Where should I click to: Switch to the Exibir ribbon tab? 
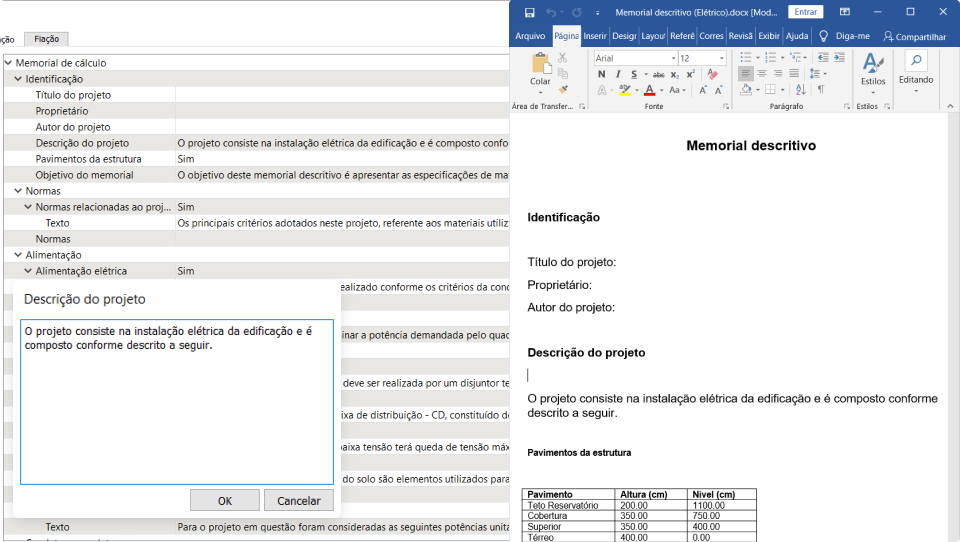click(x=769, y=36)
